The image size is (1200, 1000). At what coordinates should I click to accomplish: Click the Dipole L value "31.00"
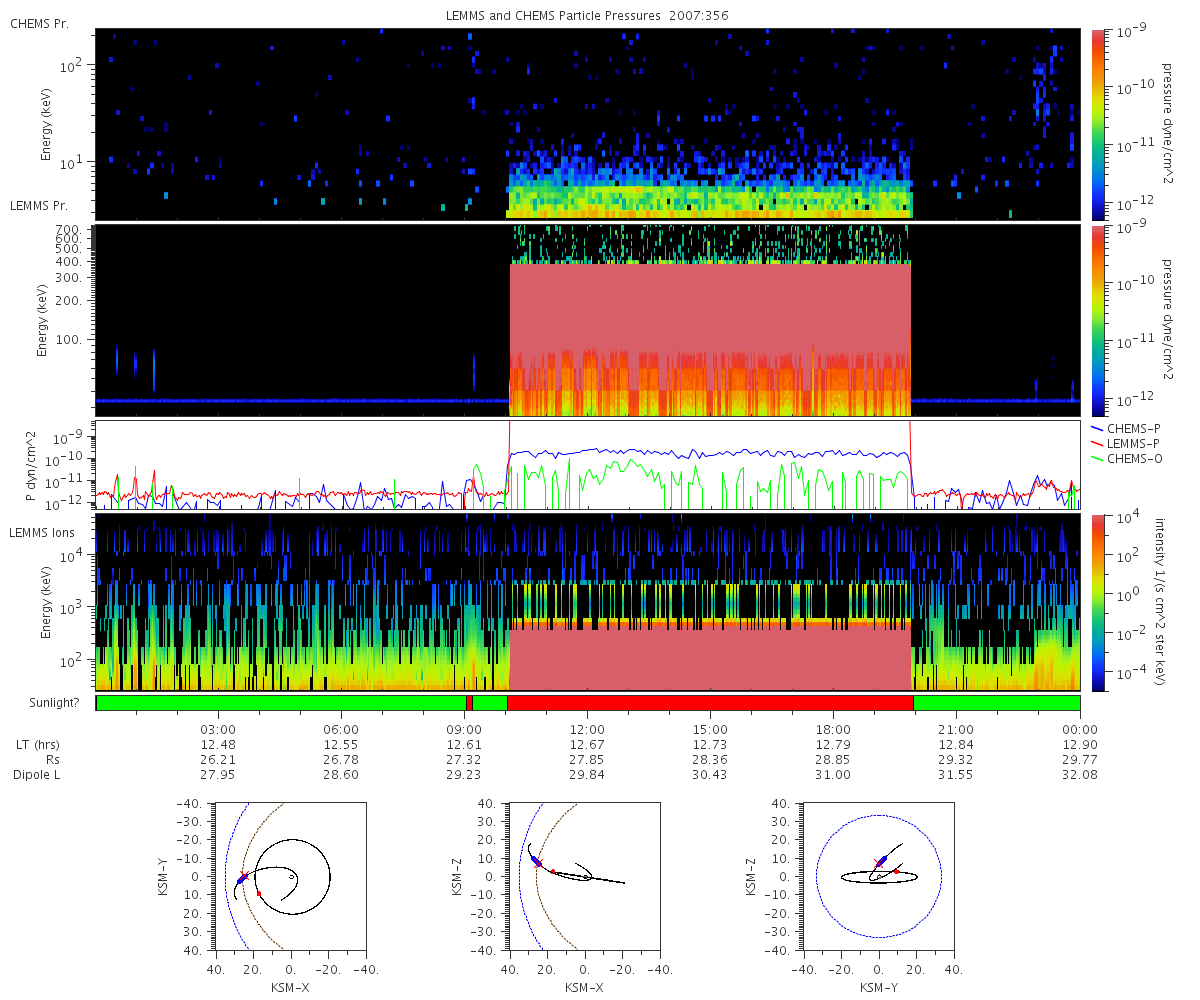[833, 775]
